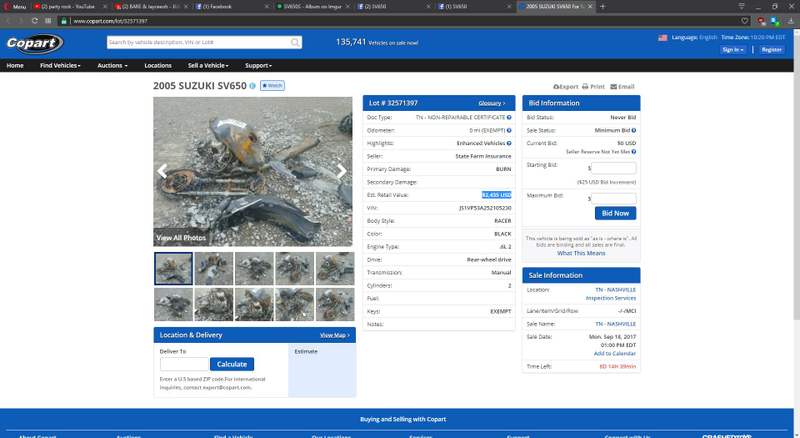
Task: Switch to BARE & Jaysaesh tab
Action: (151, 7)
